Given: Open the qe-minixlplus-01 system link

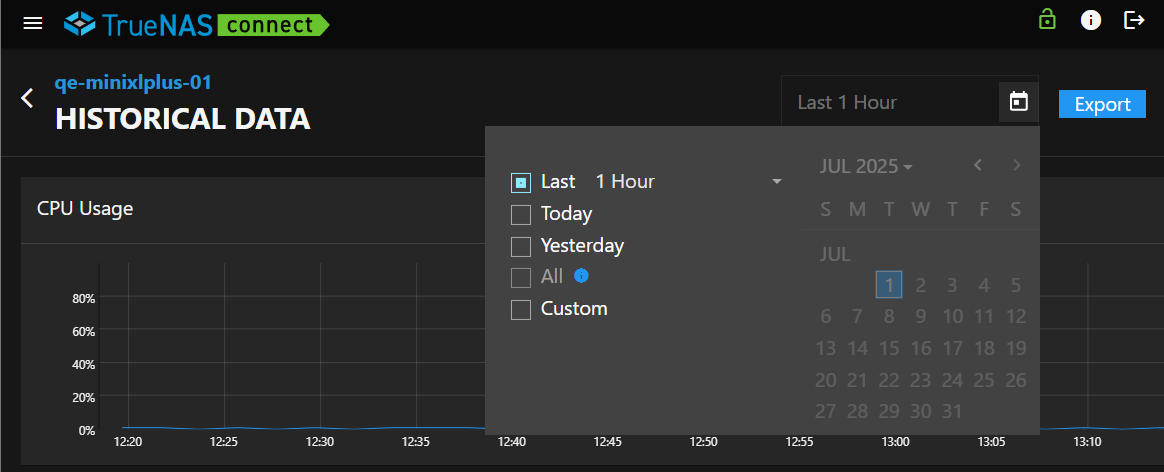Looking at the screenshot, I should coord(133,83).
